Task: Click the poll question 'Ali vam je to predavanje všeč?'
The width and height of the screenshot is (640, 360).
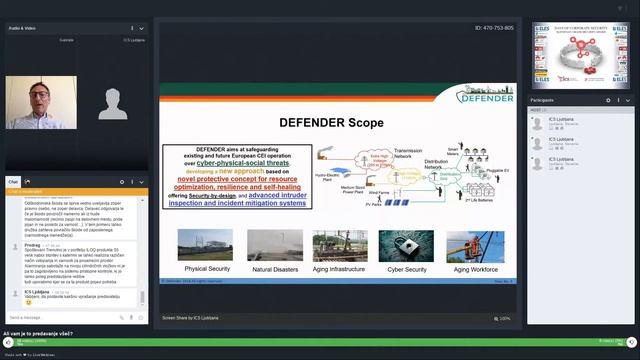Action: 38,333
